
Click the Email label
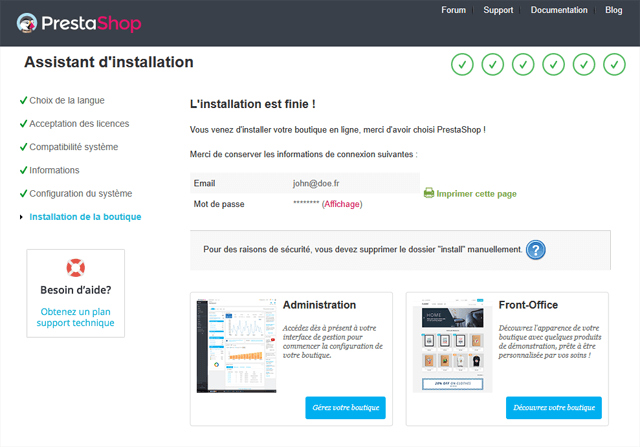(204, 183)
